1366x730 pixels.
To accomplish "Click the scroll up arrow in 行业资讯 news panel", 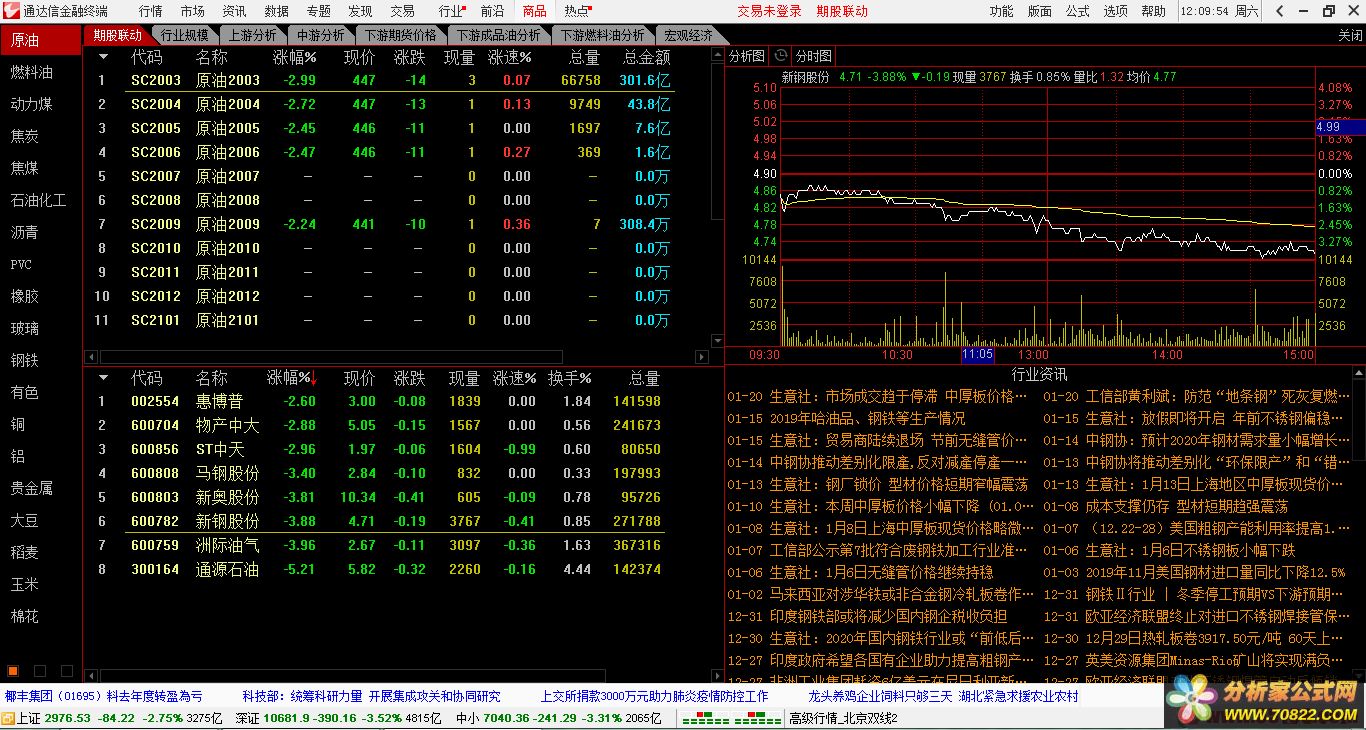I will [1358, 374].
